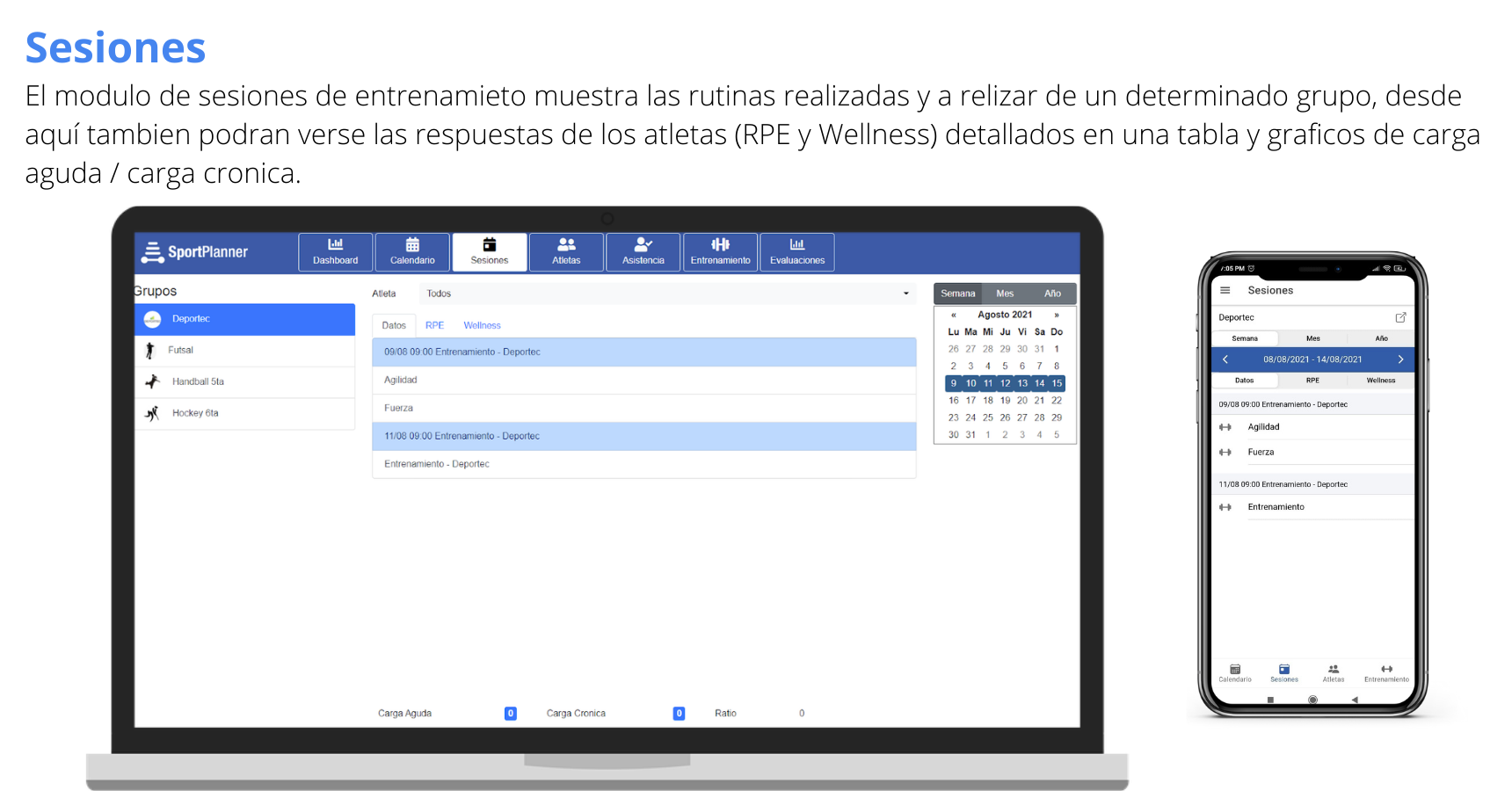
Task: Click the Entrenamiento dumbbell icon in the top bar
Action: (x=720, y=245)
